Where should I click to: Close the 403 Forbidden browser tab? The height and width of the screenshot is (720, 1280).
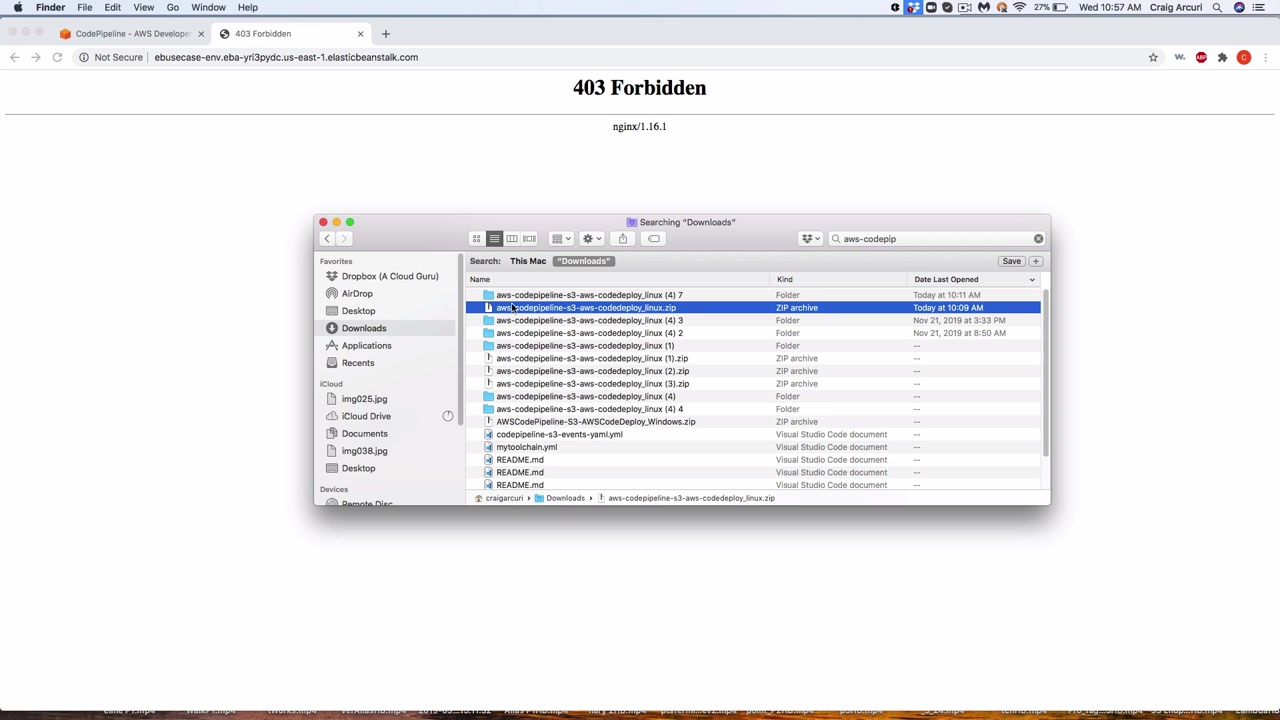[360, 34]
